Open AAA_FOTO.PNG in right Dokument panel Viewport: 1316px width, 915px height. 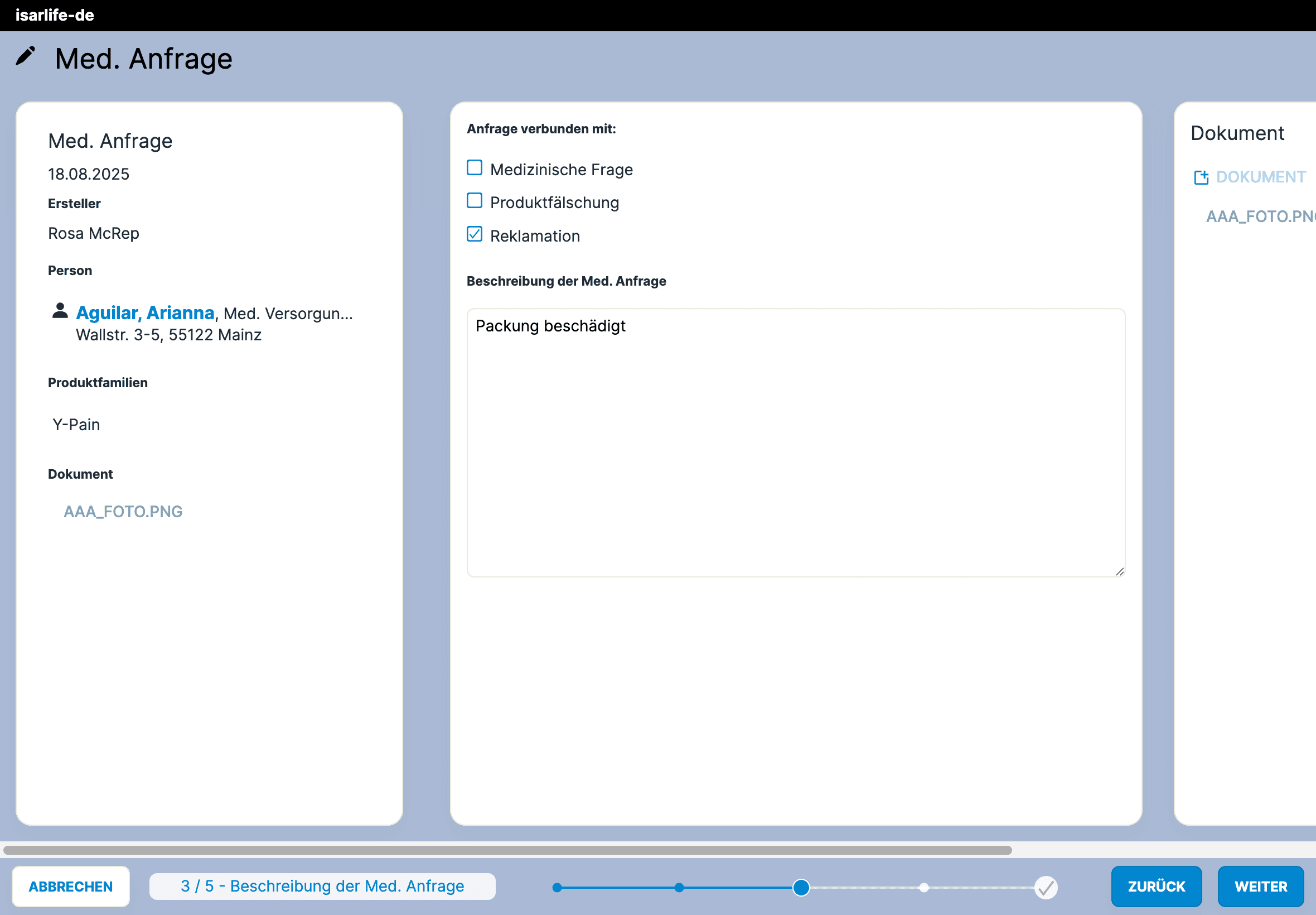pos(1259,216)
